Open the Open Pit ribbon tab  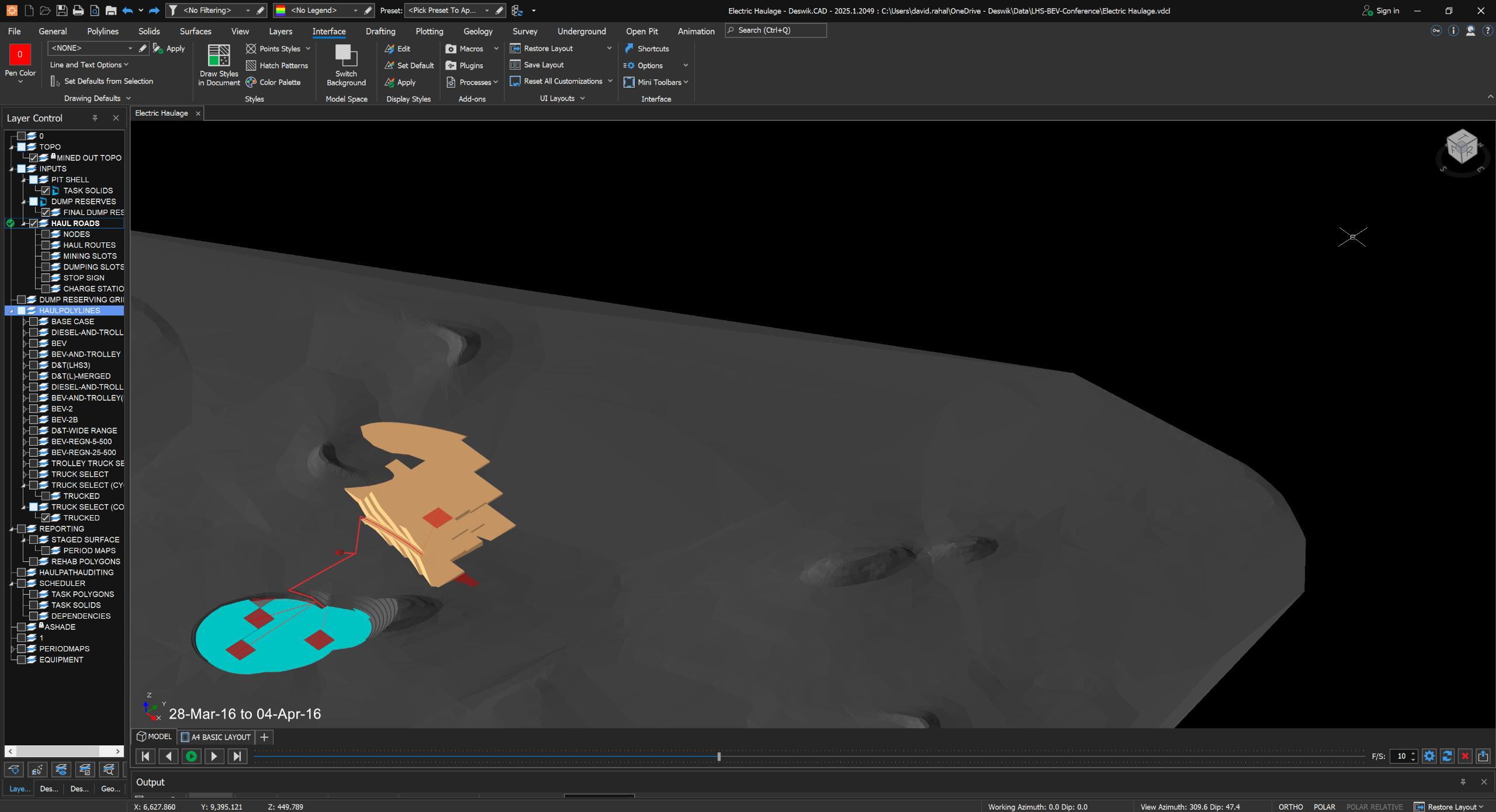pos(642,32)
